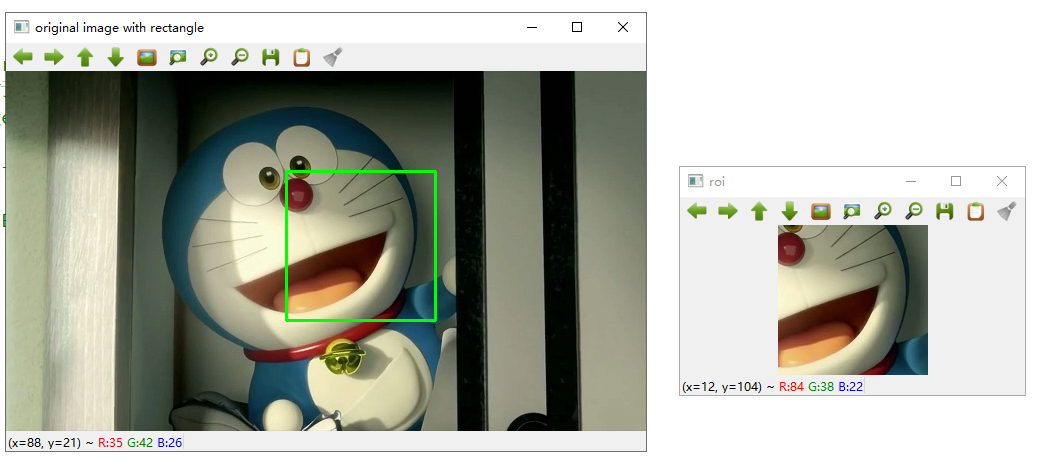Zoom in on the roi window
The height and width of the screenshot is (466, 1039).
pyautogui.click(x=883, y=211)
